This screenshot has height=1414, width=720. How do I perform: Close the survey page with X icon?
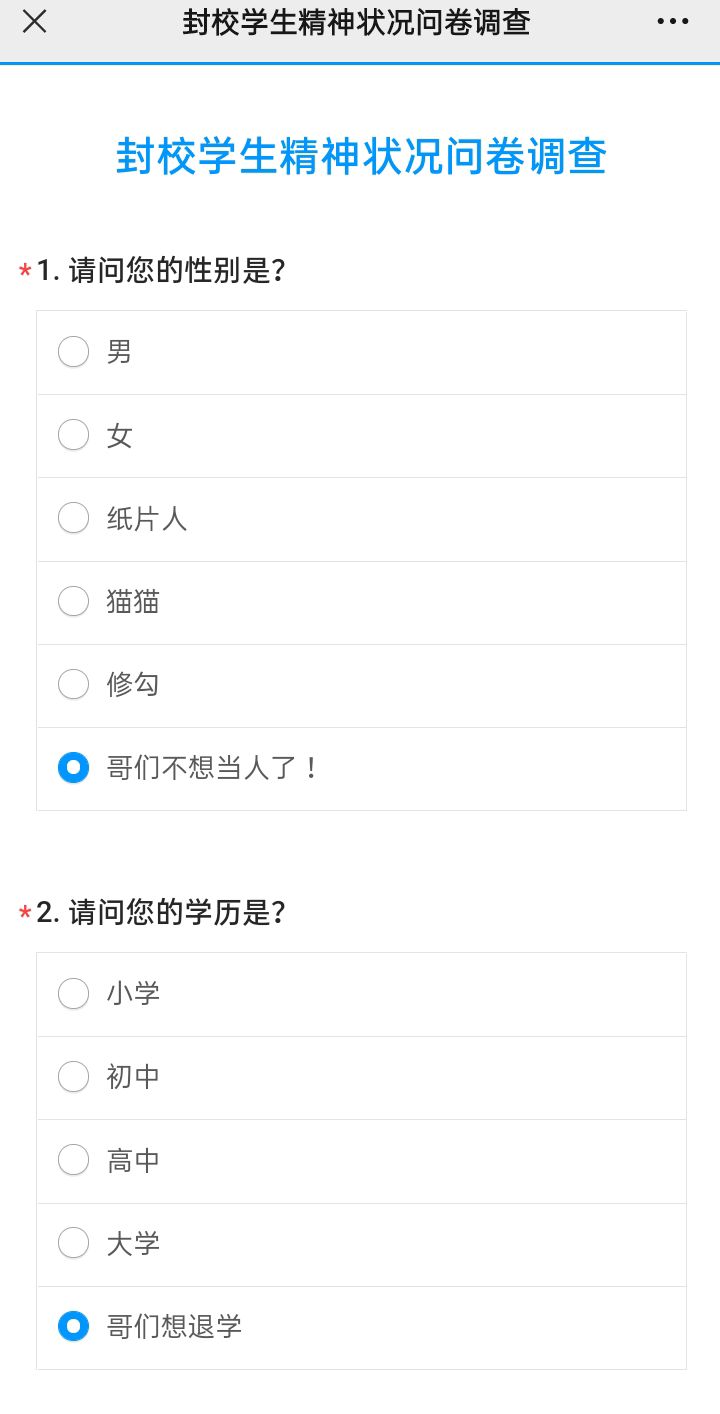[34, 22]
